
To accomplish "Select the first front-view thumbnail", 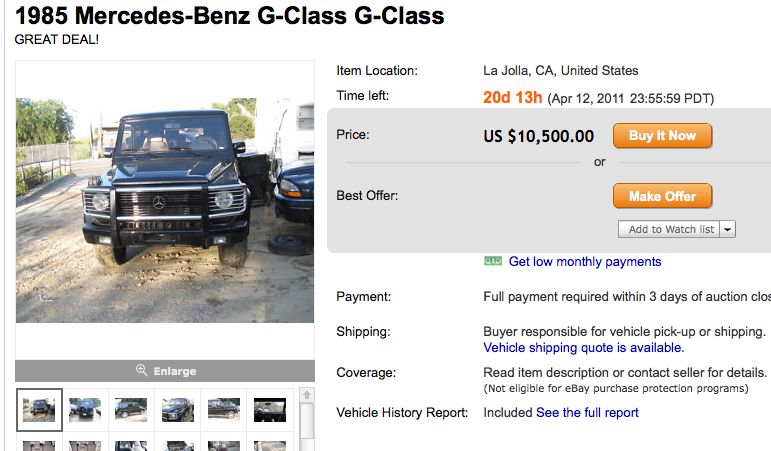I will click(40, 410).
